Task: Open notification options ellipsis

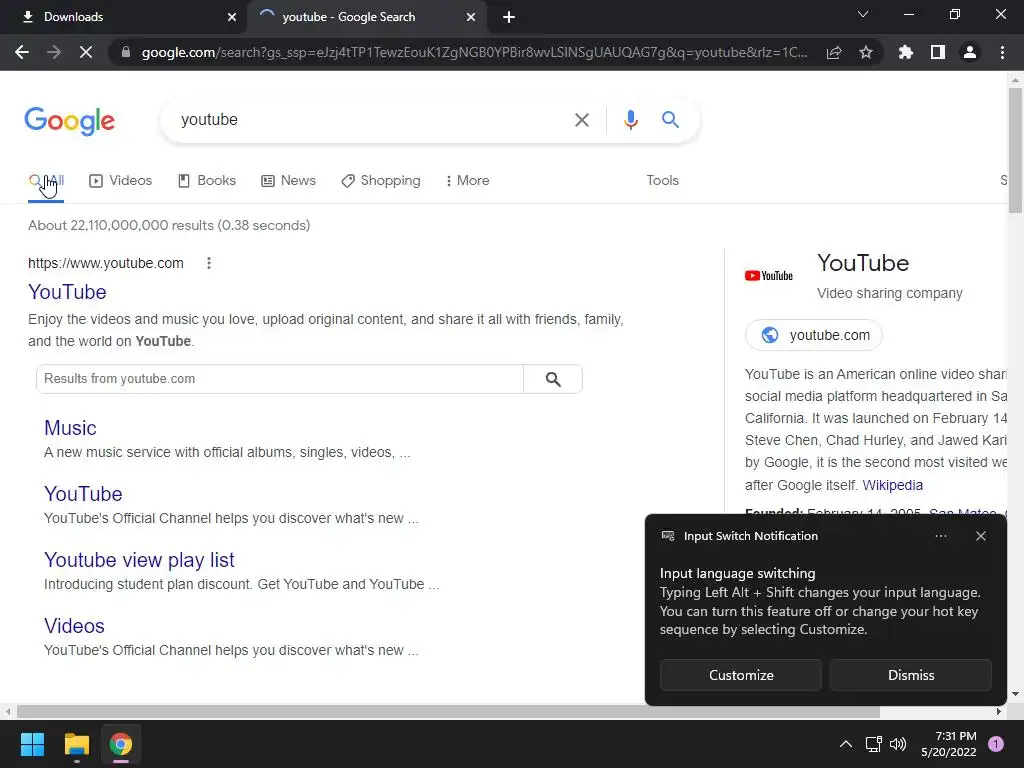Action: coord(940,536)
